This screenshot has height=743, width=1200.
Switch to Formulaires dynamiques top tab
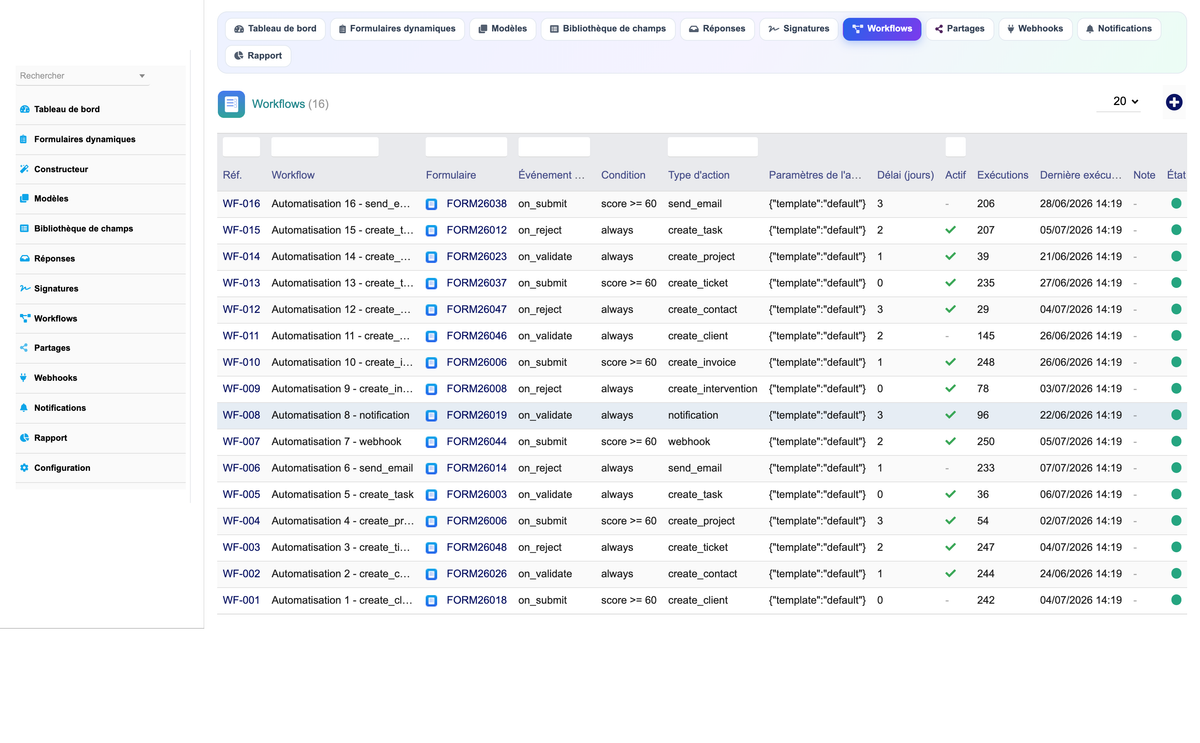pyautogui.click(x=397, y=29)
